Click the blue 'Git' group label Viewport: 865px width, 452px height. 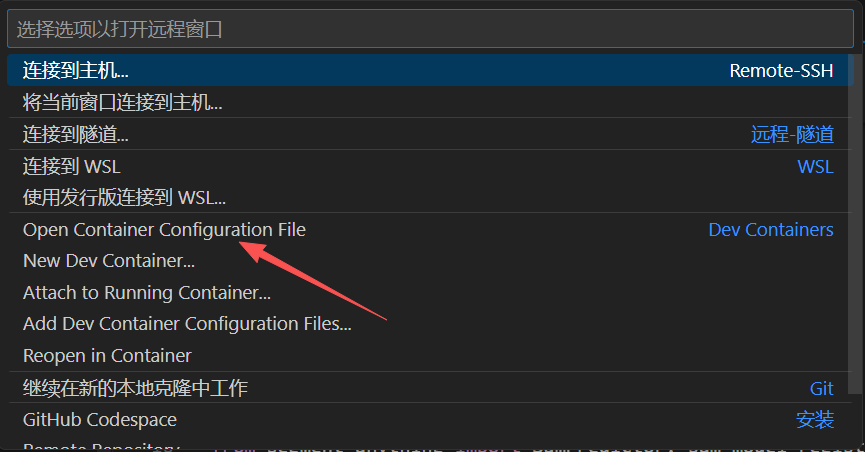tap(821, 388)
